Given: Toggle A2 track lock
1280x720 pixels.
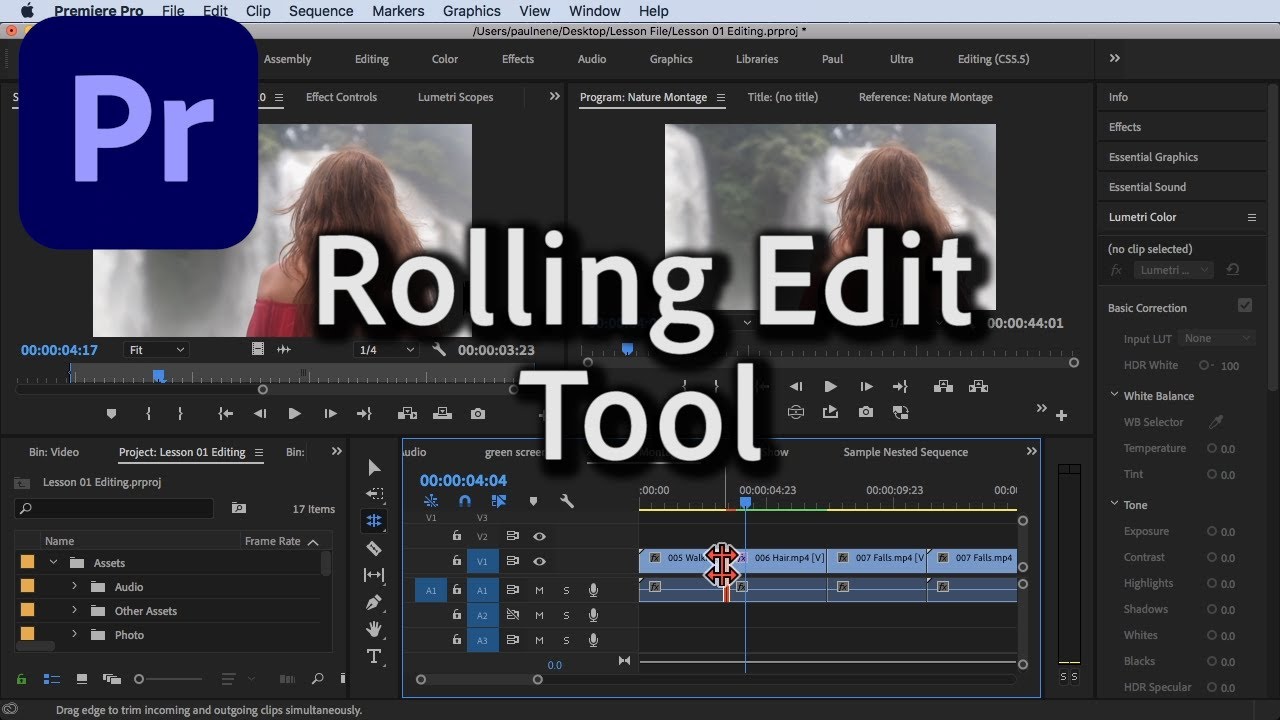Looking at the screenshot, I should 457,615.
